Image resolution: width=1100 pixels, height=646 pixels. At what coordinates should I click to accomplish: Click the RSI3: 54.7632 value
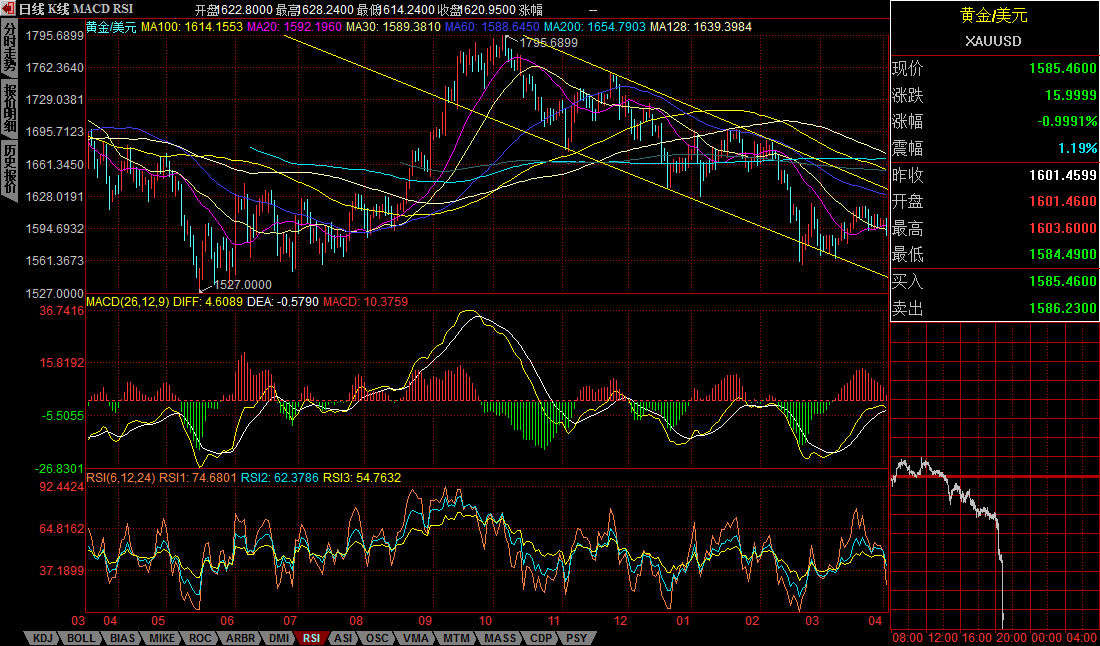pos(362,478)
